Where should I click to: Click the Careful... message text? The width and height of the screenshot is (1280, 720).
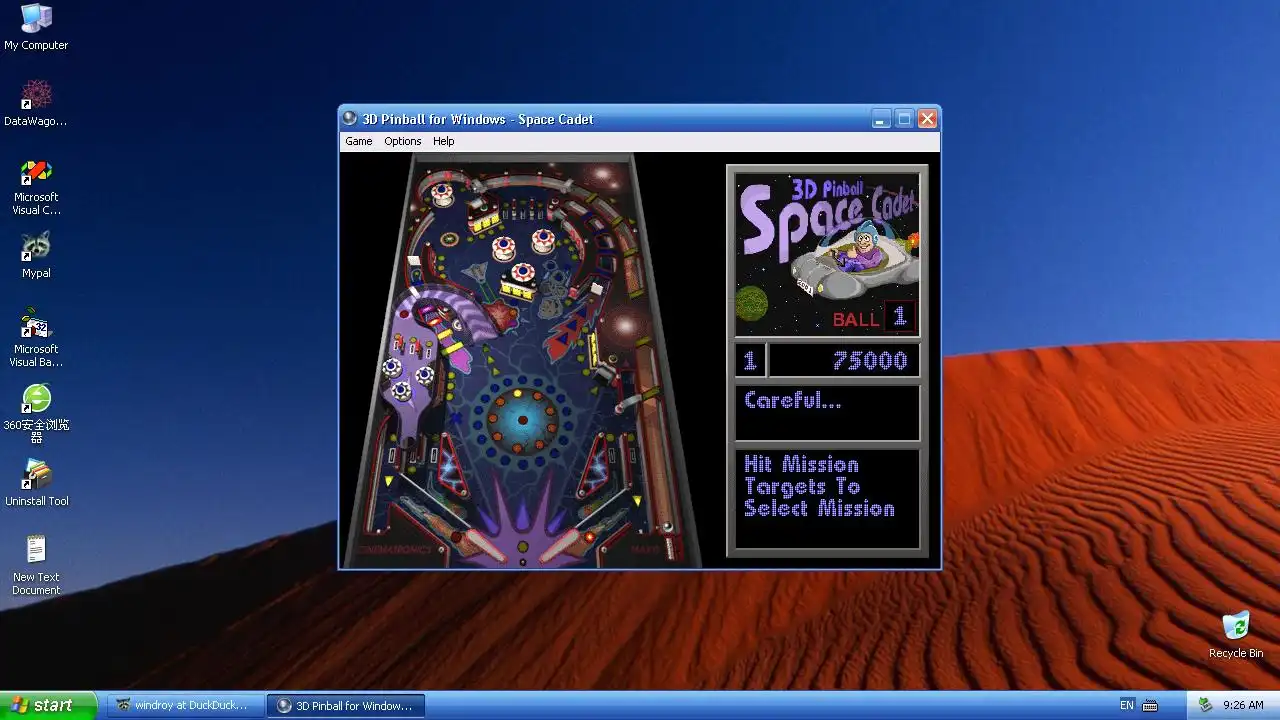coord(793,401)
